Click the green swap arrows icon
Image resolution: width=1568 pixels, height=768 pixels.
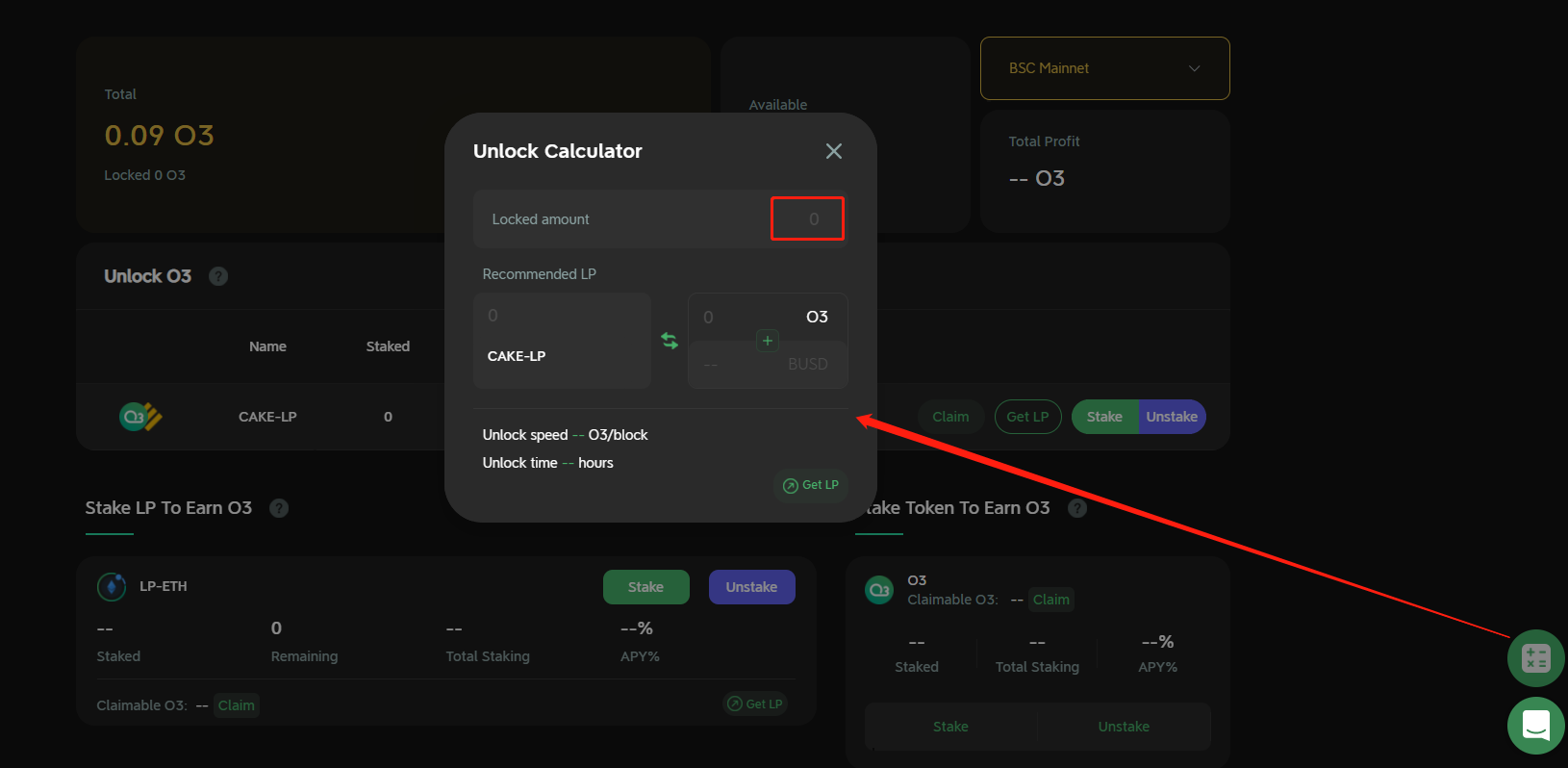[670, 341]
